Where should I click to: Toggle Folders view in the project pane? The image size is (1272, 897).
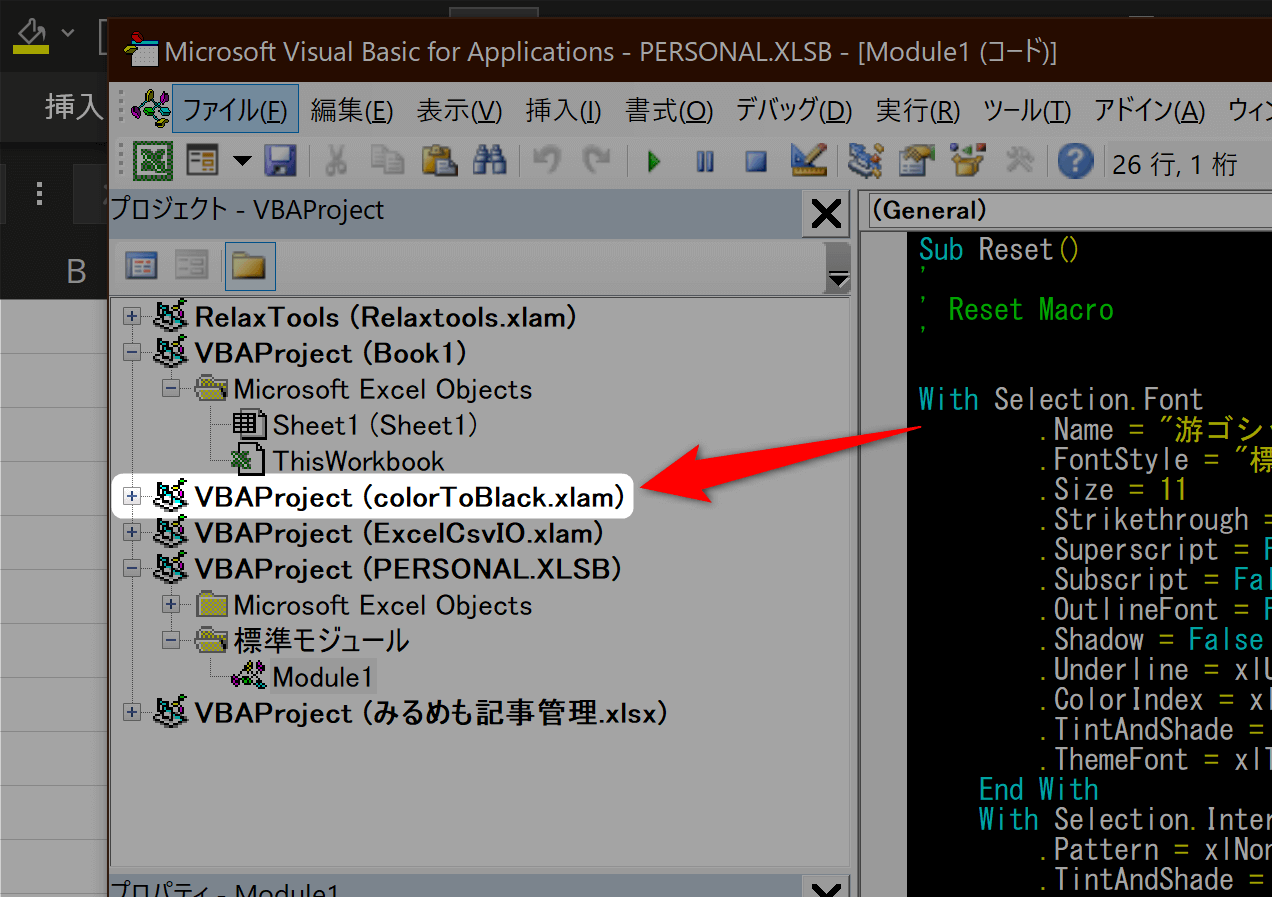[x=249, y=266]
